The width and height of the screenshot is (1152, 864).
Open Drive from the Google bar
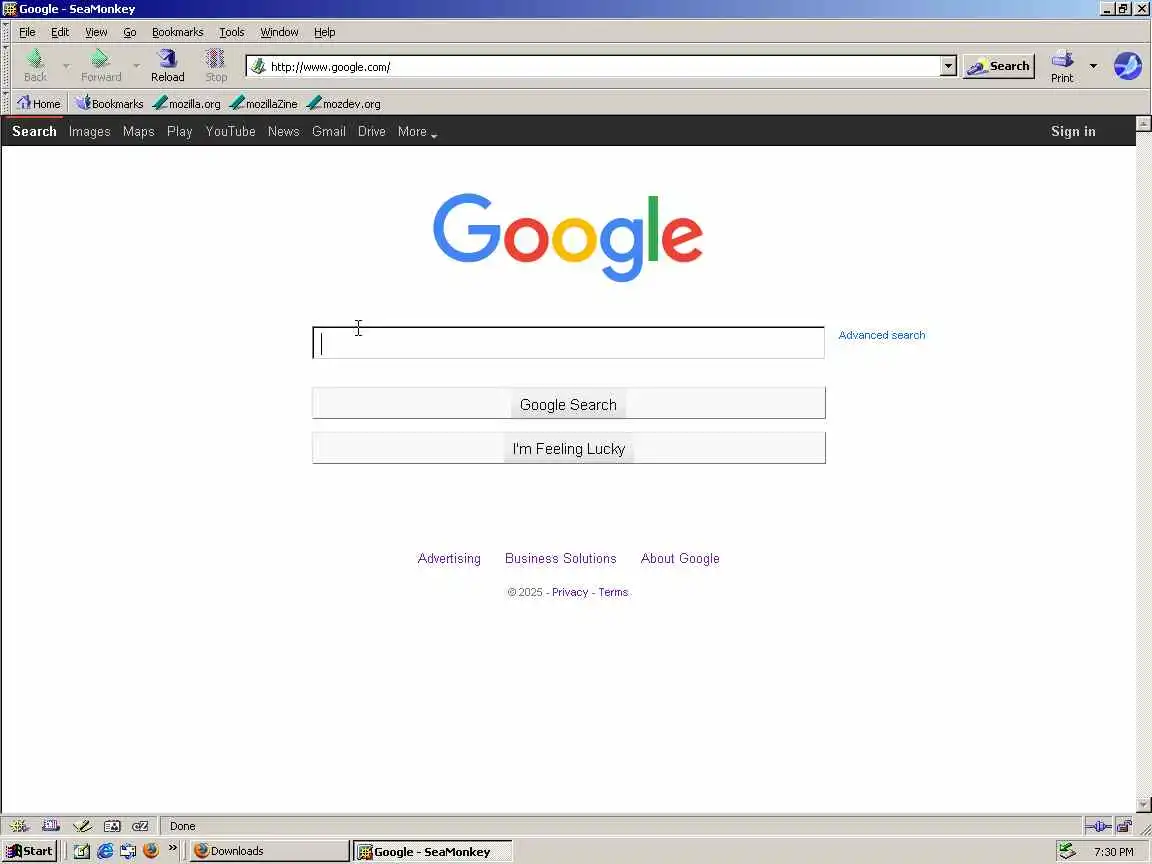[x=372, y=132]
